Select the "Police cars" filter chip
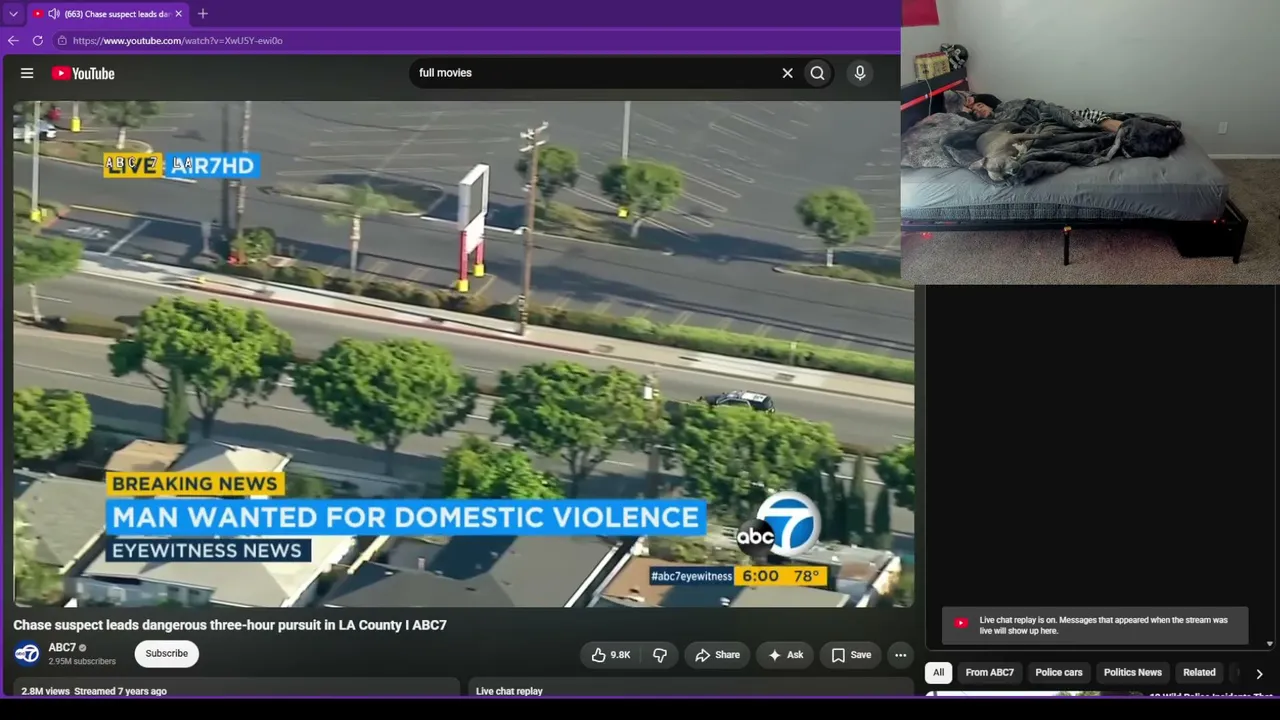The width and height of the screenshot is (1280, 720). click(1059, 673)
